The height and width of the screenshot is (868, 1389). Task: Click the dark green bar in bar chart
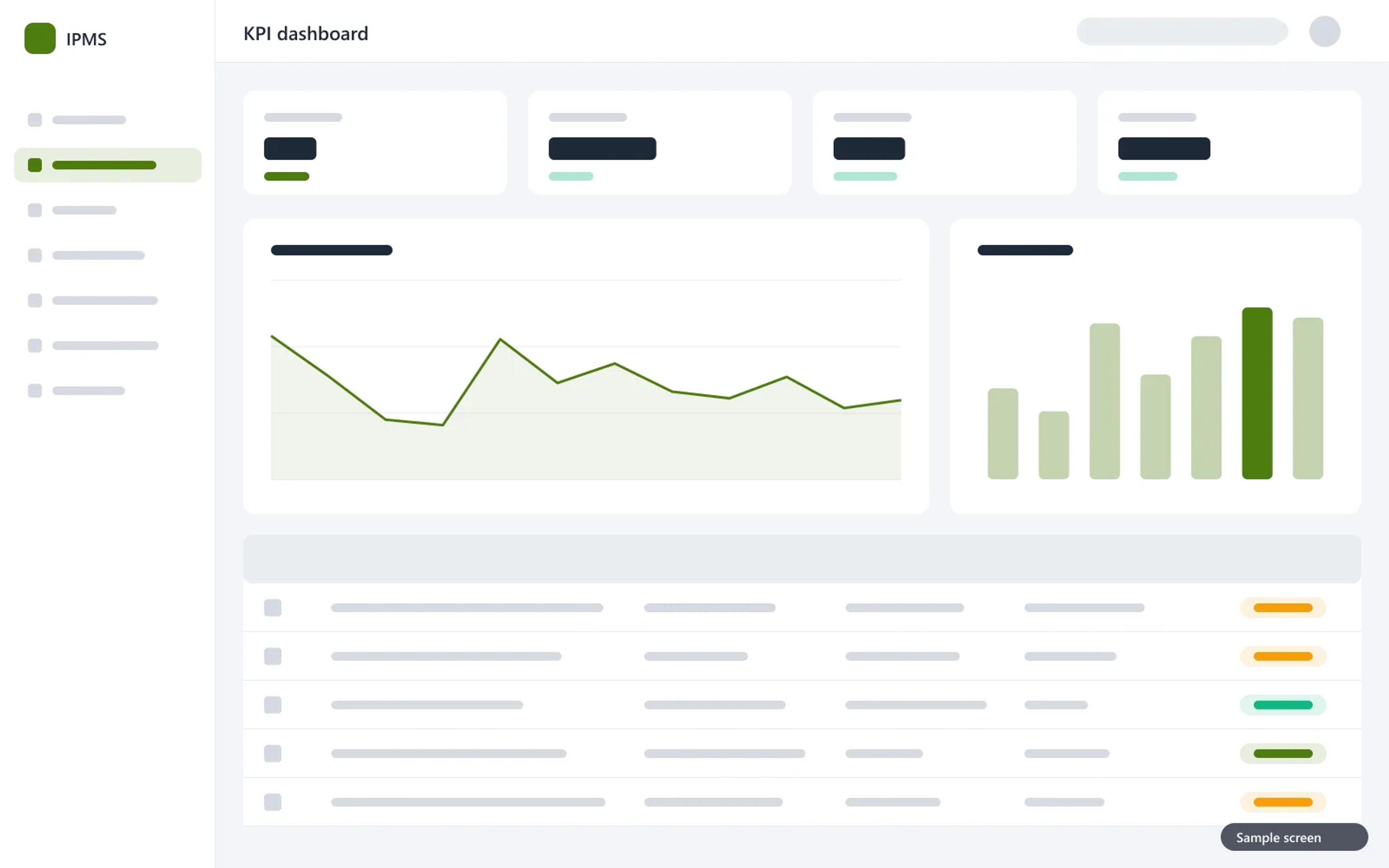coord(1257,393)
